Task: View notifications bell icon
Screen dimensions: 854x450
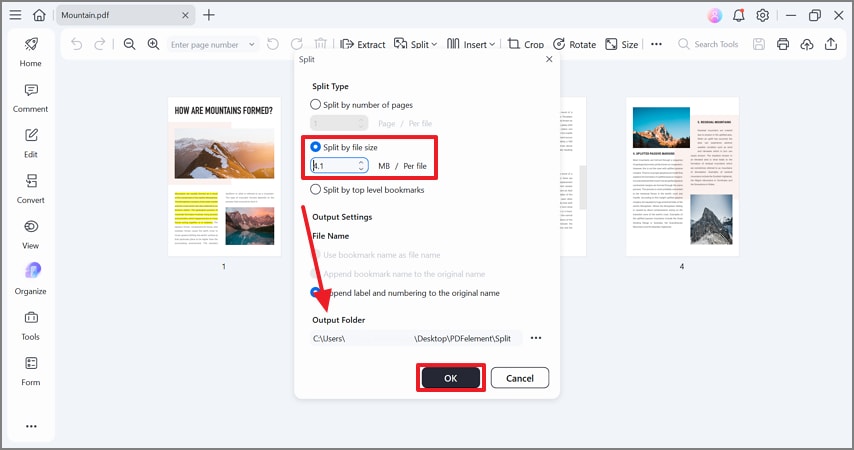Action: 739,15
